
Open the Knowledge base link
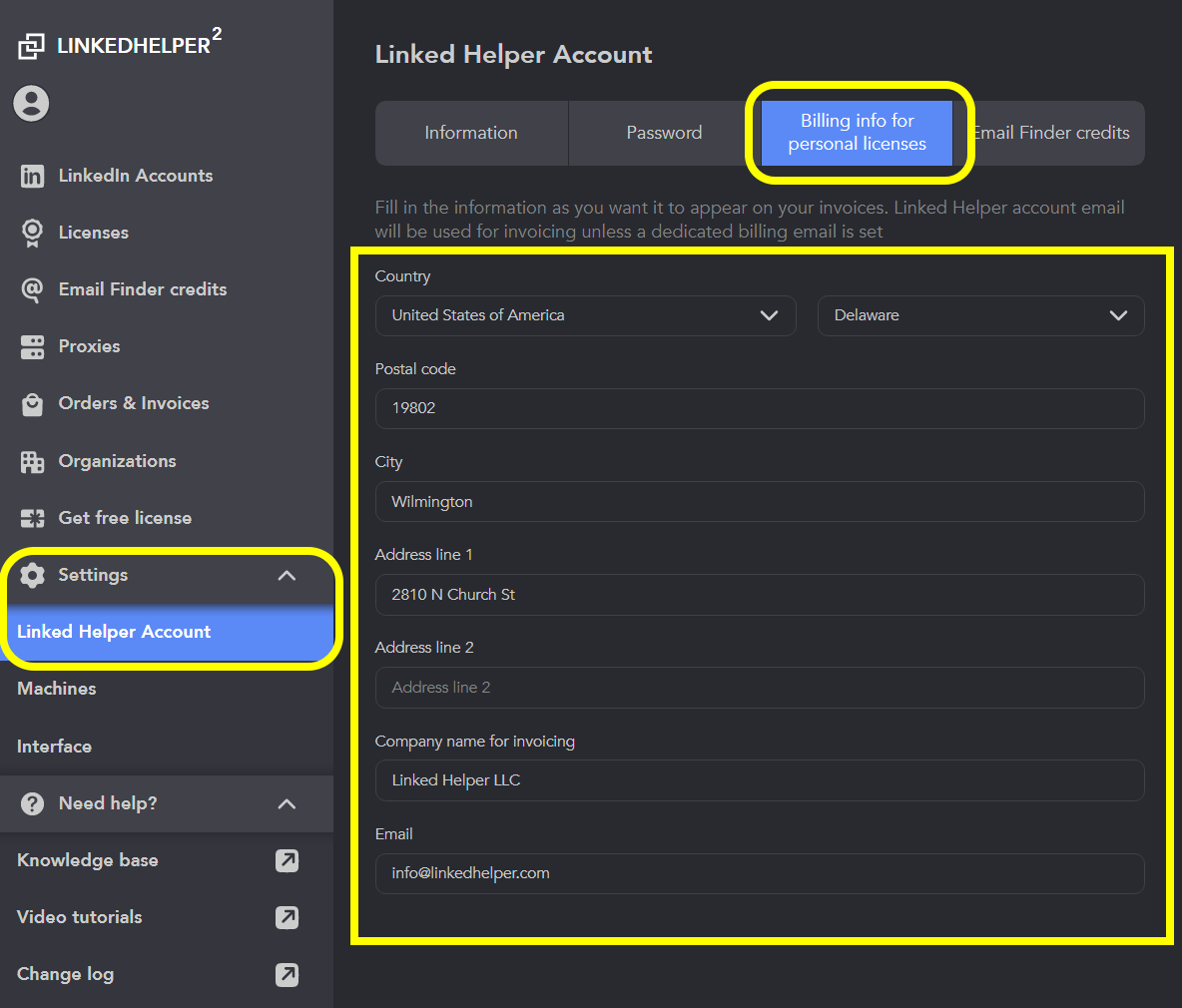[88, 860]
